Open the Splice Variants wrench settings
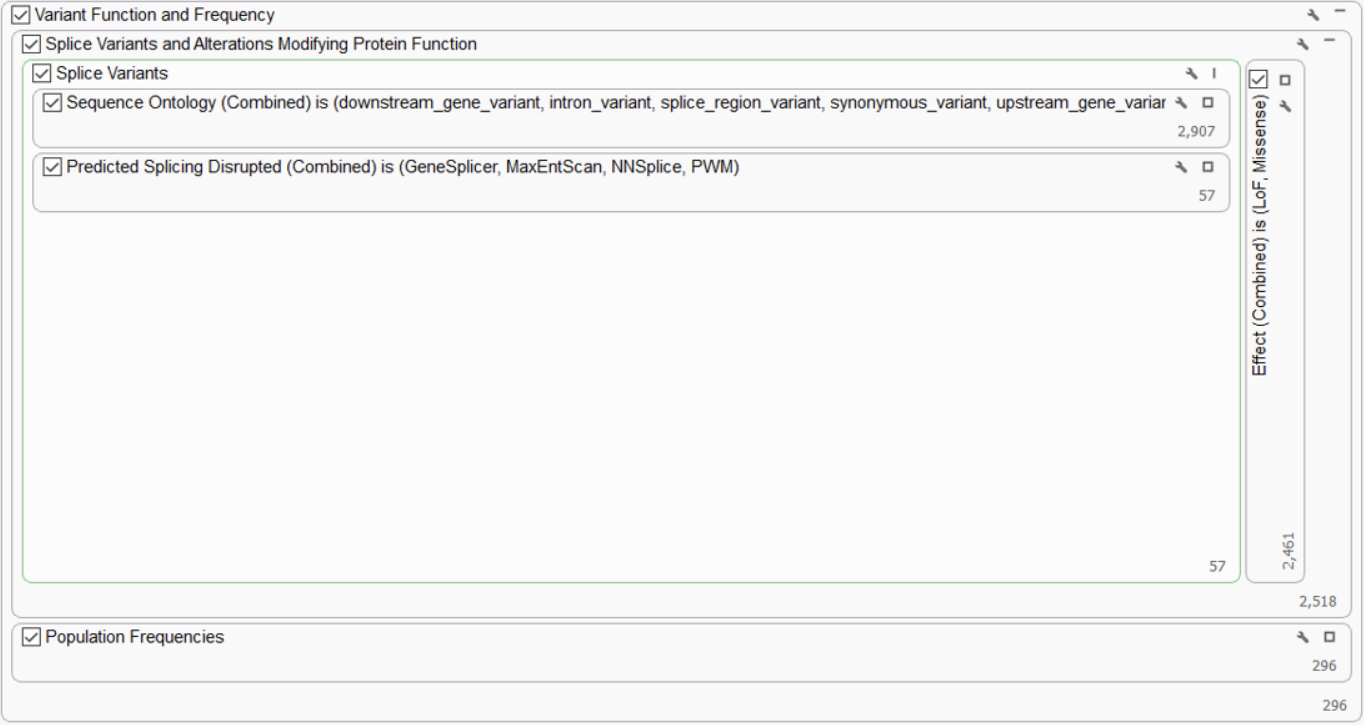 point(1192,74)
